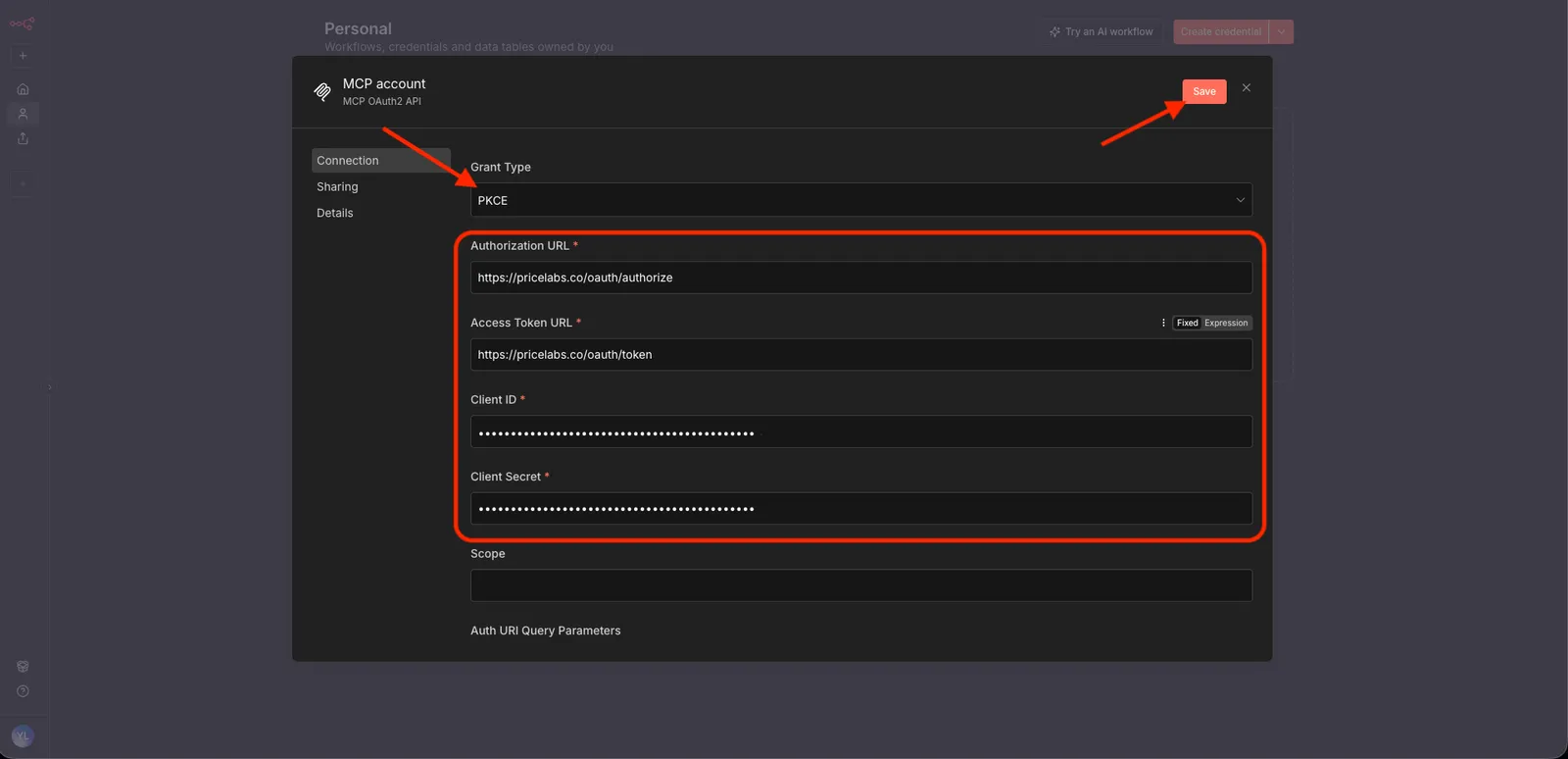Viewport: 1568px width, 759px height.
Task: Click the share/upload icon in sidebar
Action: point(23,138)
